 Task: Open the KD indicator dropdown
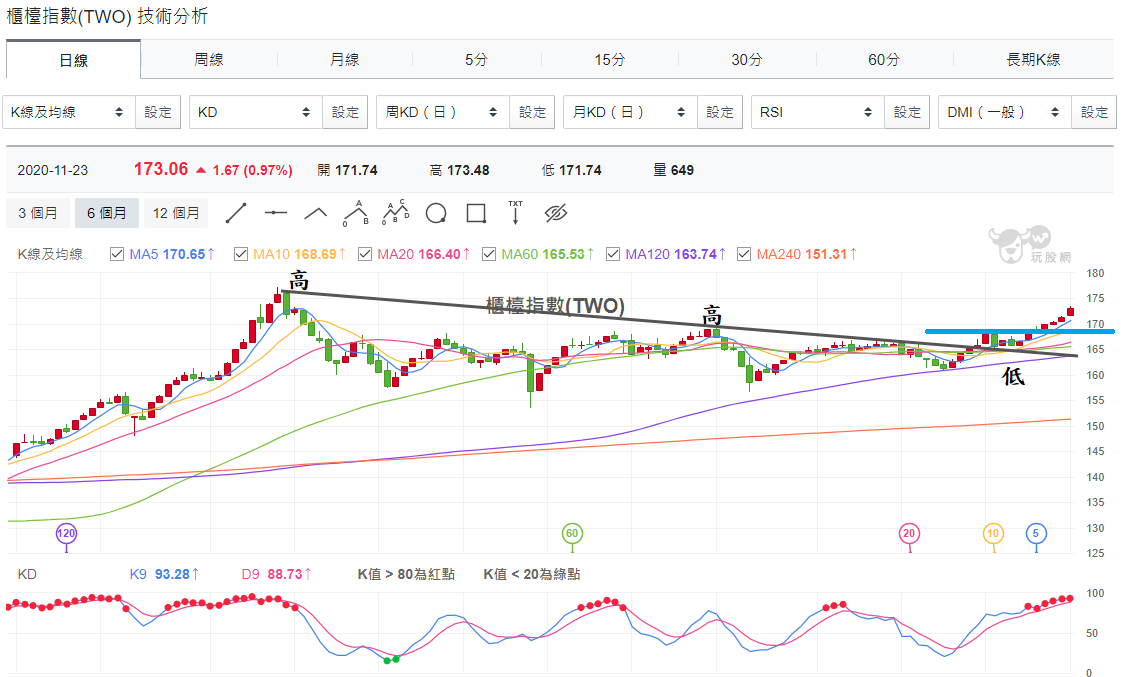(x=256, y=113)
